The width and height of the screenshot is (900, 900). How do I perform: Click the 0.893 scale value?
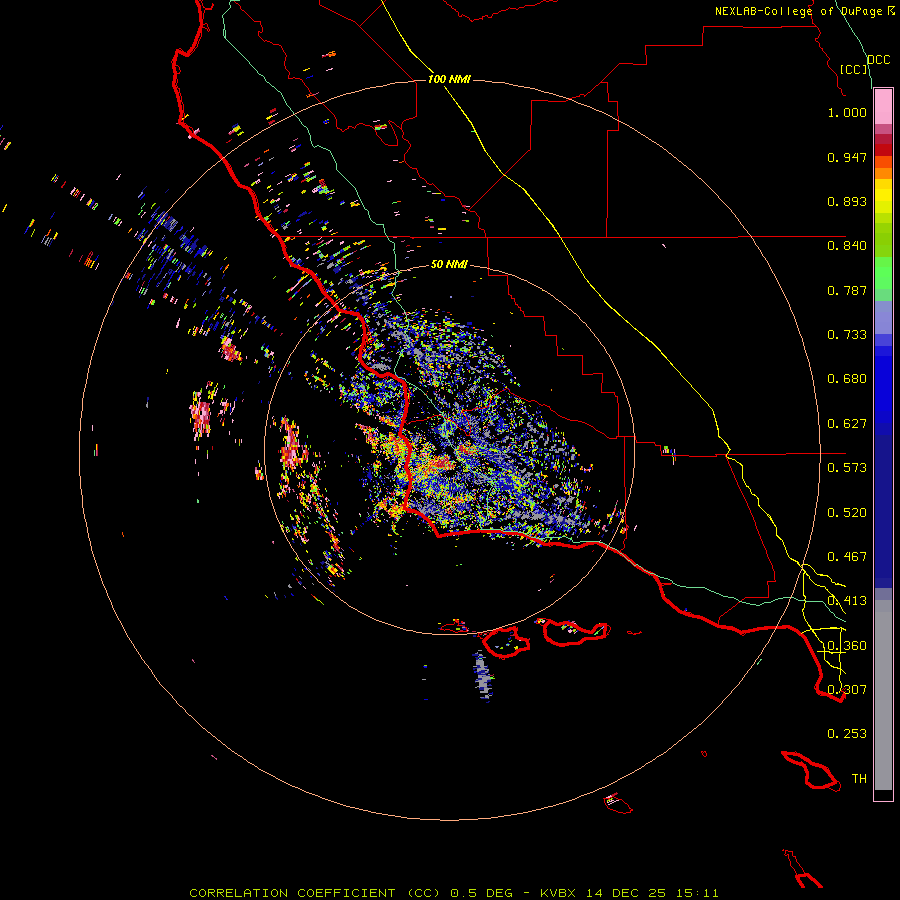click(847, 201)
